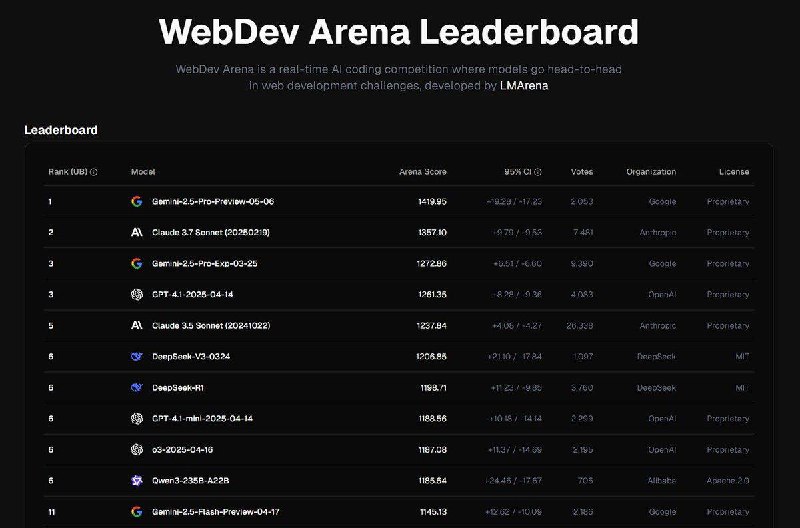Click the Qwen icon beside Qwen3-235B-A22B

(x=136, y=480)
